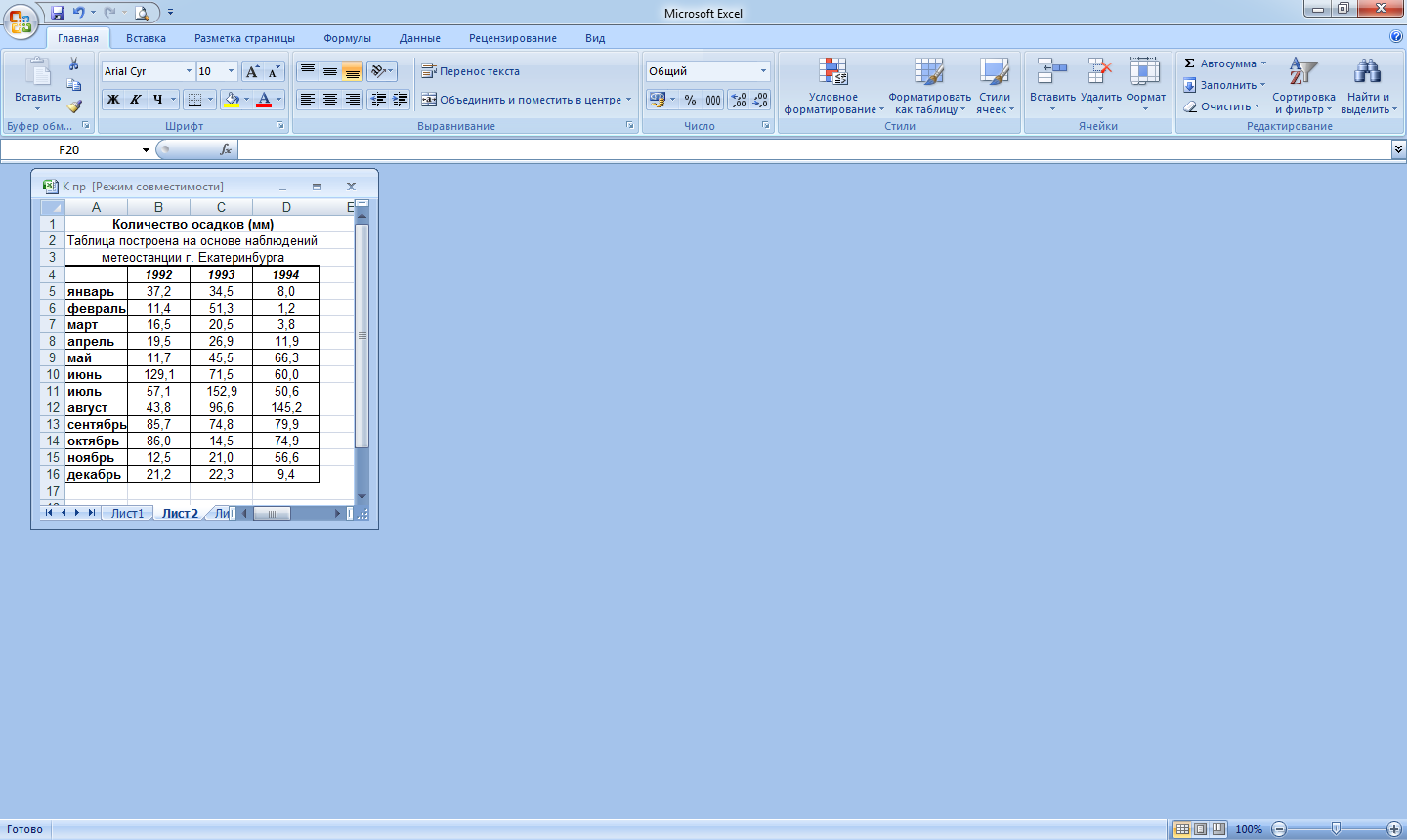Click the Undo arrow in quick access toolbar

pos(78,13)
